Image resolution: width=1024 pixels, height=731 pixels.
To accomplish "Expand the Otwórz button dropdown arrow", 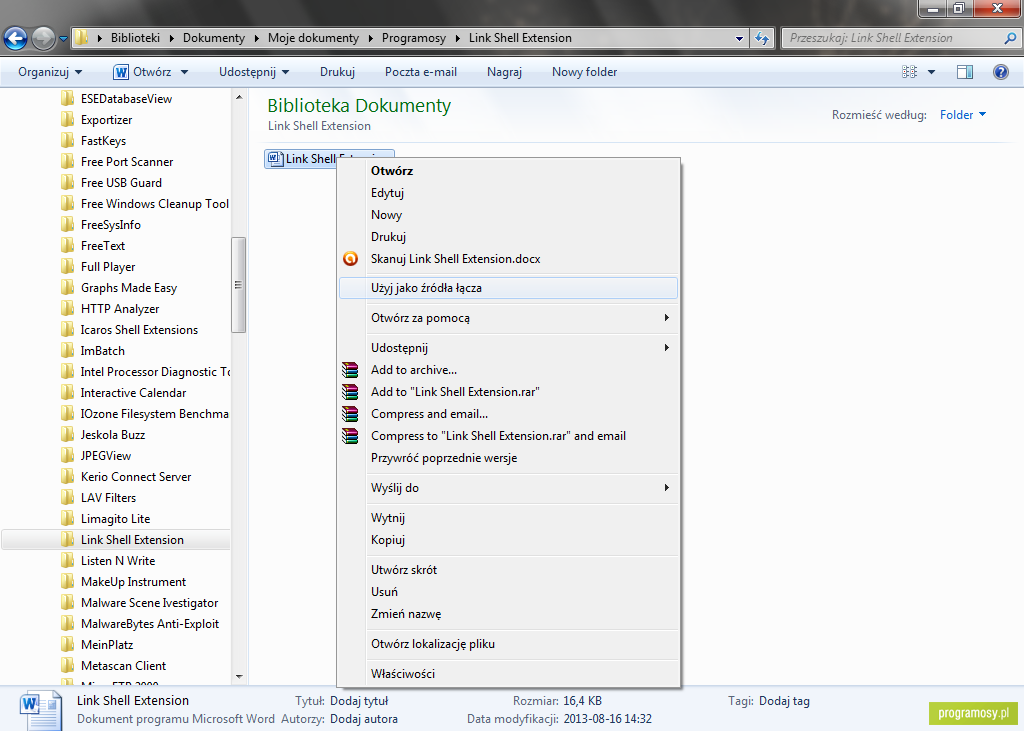I will click(x=184, y=72).
